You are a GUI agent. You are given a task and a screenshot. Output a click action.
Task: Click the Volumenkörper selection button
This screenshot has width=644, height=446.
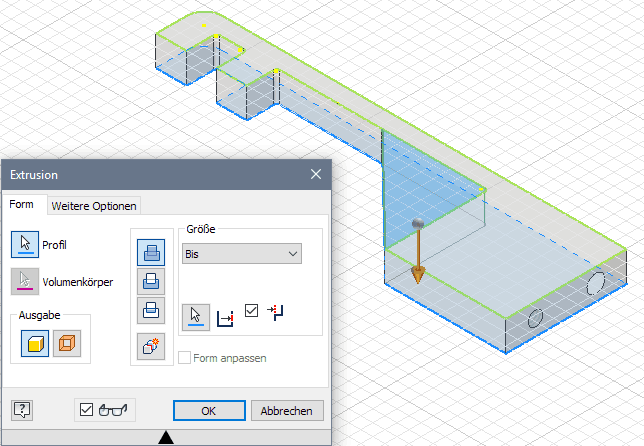[24, 281]
